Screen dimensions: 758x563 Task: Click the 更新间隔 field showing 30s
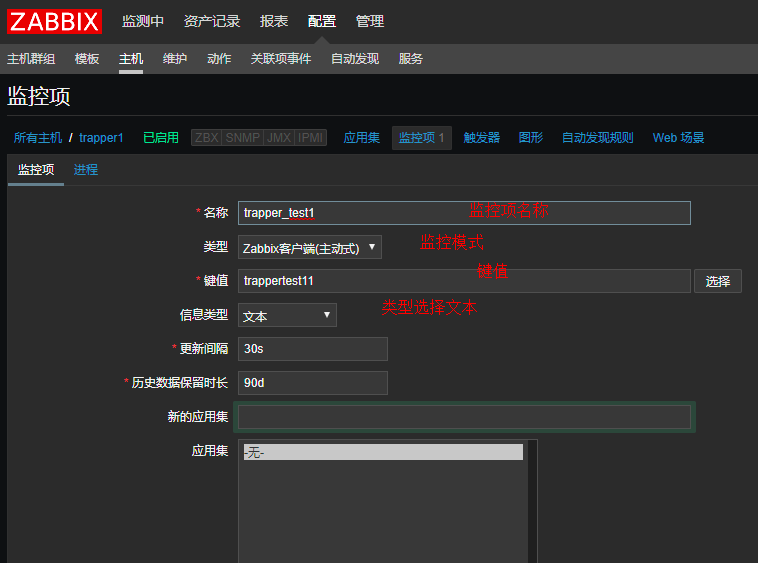coord(313,349)
